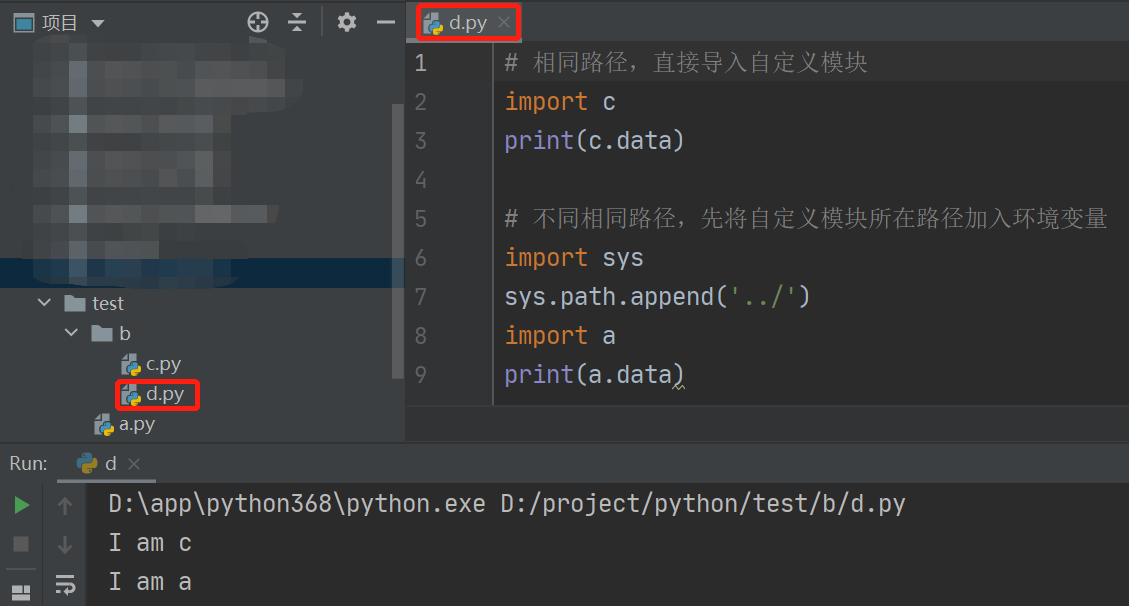Open the Project view dropdown

click(98, 23)
